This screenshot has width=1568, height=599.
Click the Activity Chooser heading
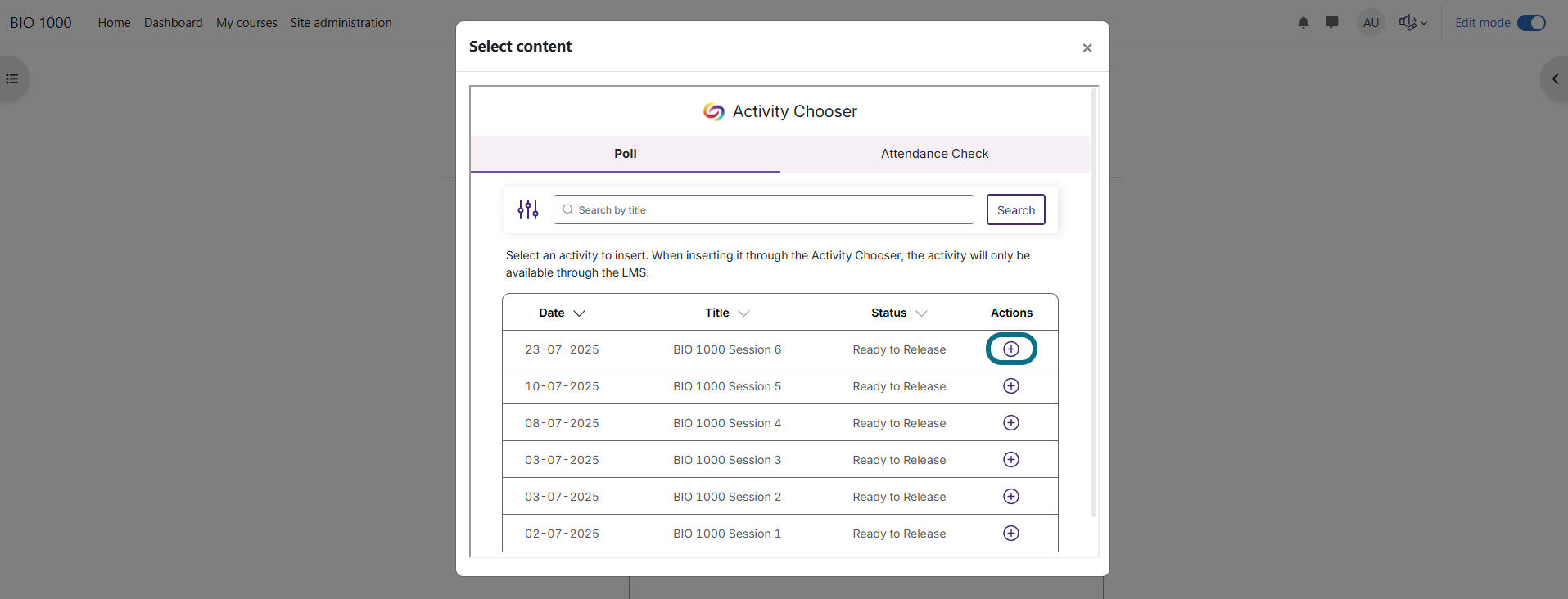794,111
